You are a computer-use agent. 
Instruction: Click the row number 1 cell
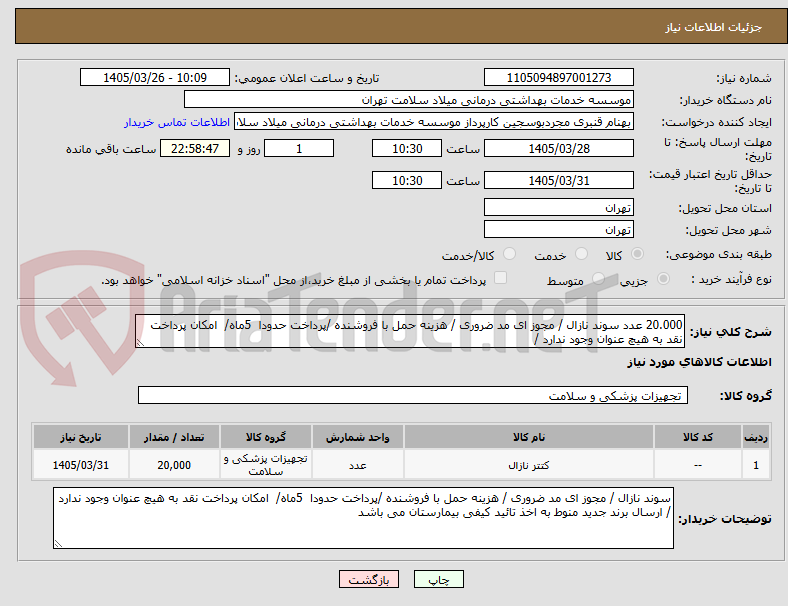(x=756, y=465)
